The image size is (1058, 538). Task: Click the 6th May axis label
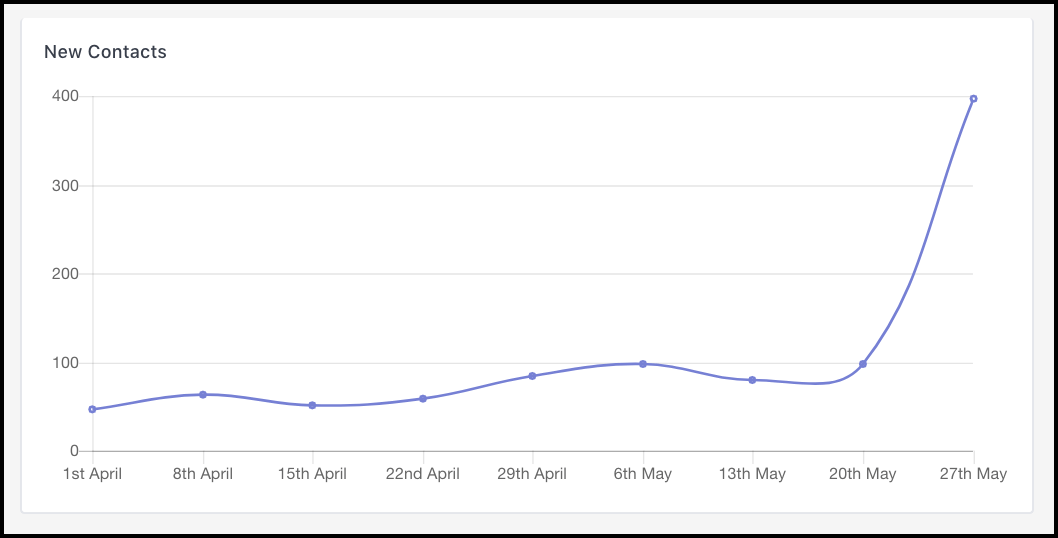643,474
